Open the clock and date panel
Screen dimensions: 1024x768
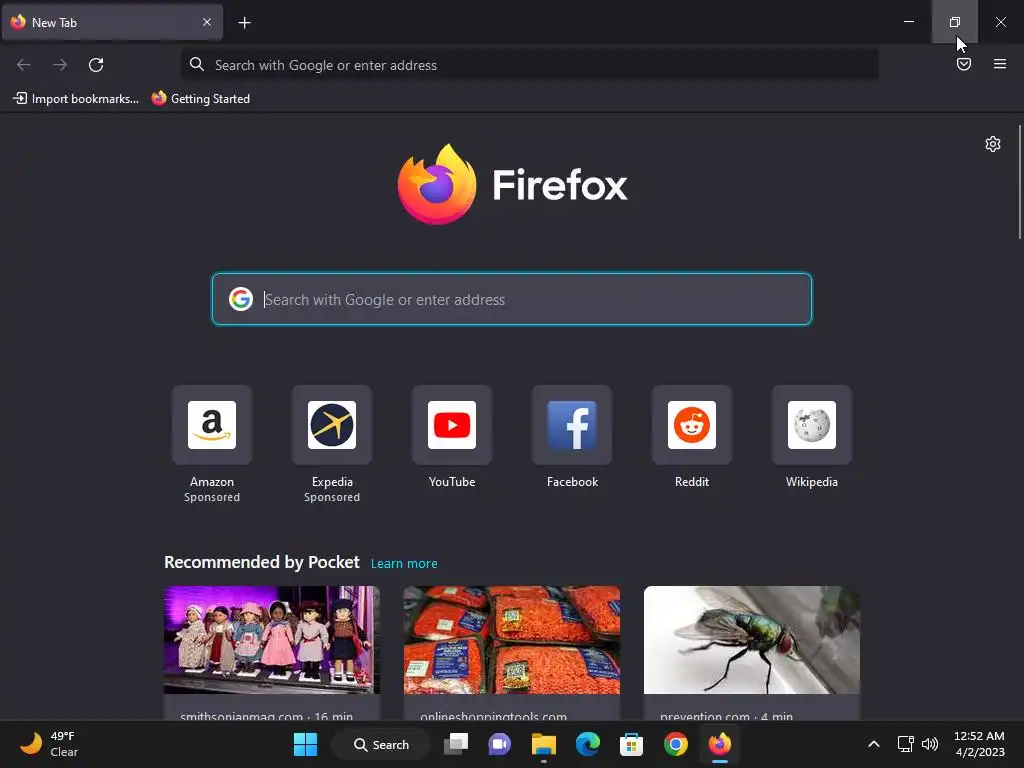(979, 744)
